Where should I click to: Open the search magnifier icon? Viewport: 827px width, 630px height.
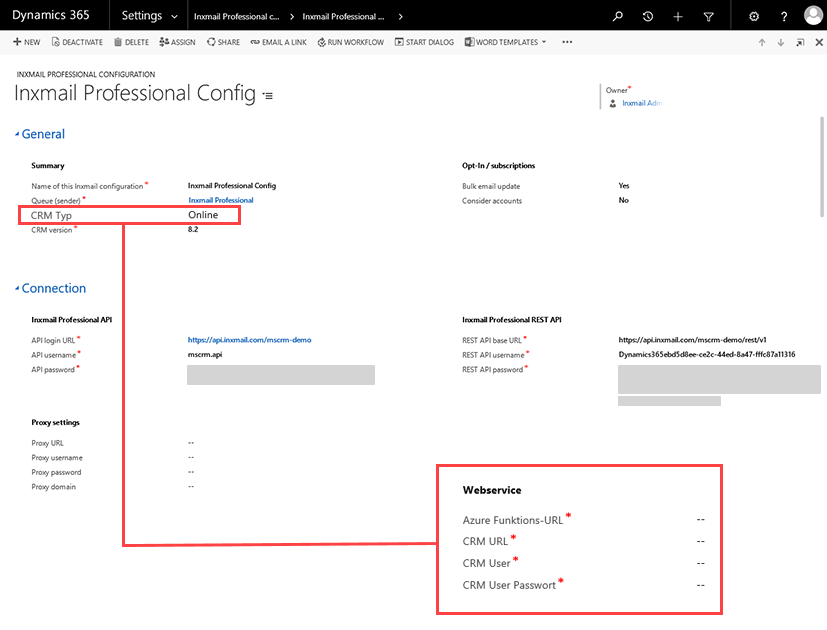coord(618,16)
